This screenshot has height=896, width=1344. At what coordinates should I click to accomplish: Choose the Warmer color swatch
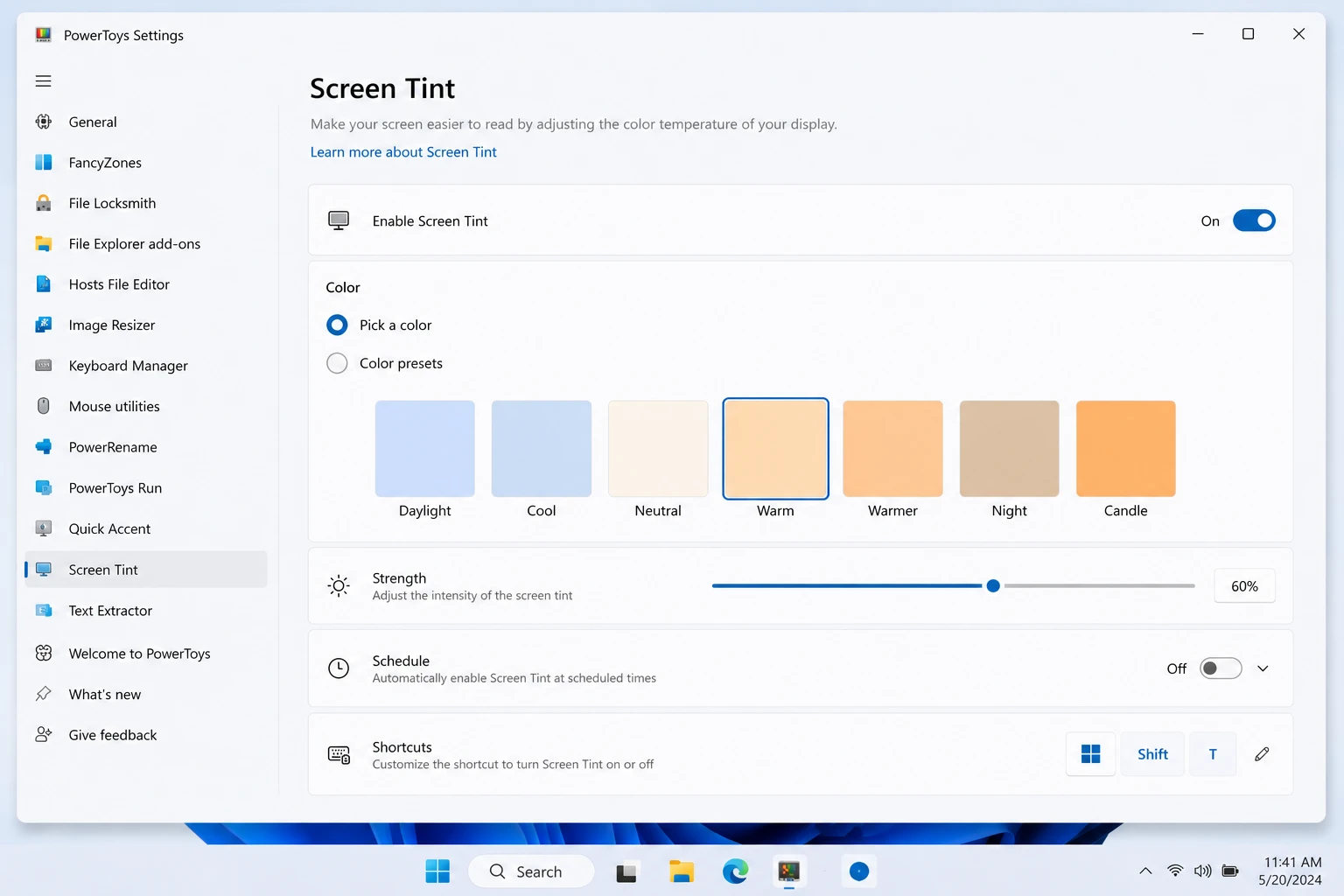point(892,449)
